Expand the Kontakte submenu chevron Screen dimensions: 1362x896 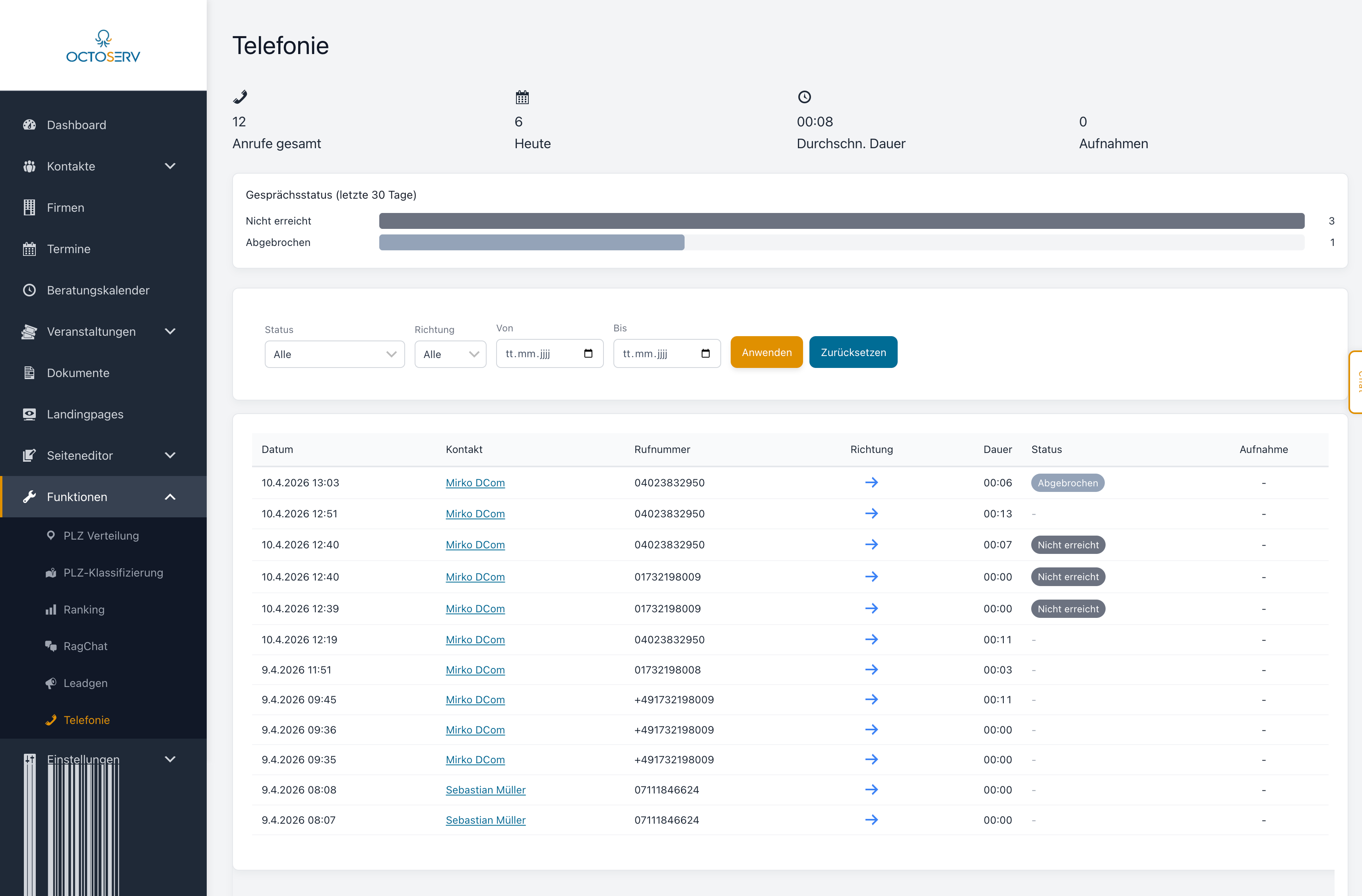click(170, 166)
